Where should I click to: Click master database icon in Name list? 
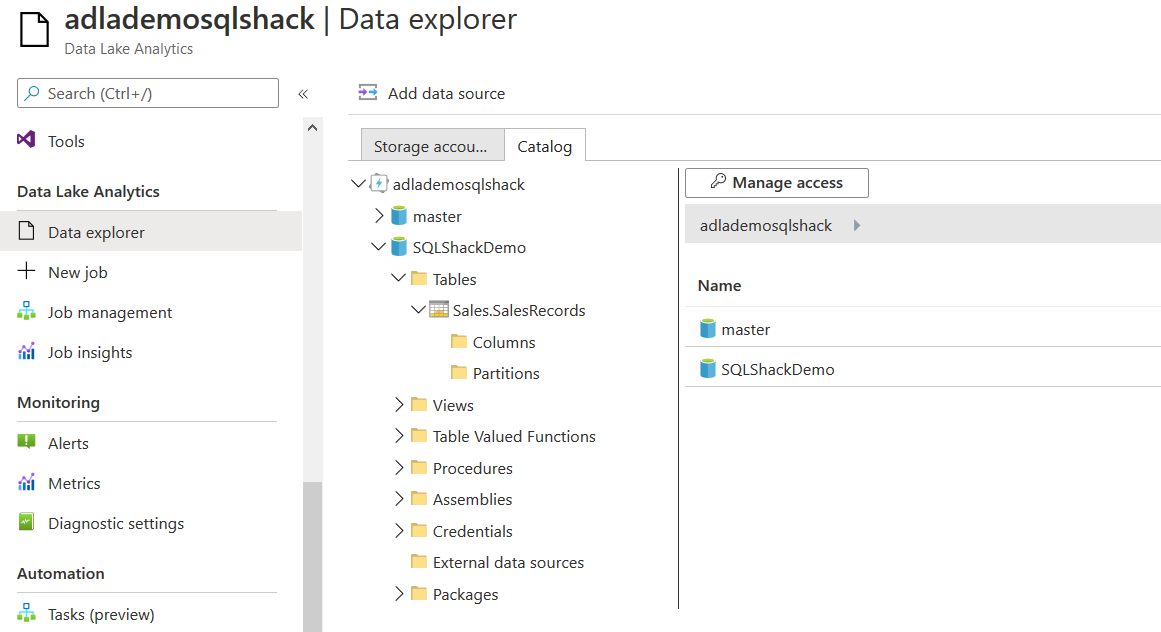708,329
